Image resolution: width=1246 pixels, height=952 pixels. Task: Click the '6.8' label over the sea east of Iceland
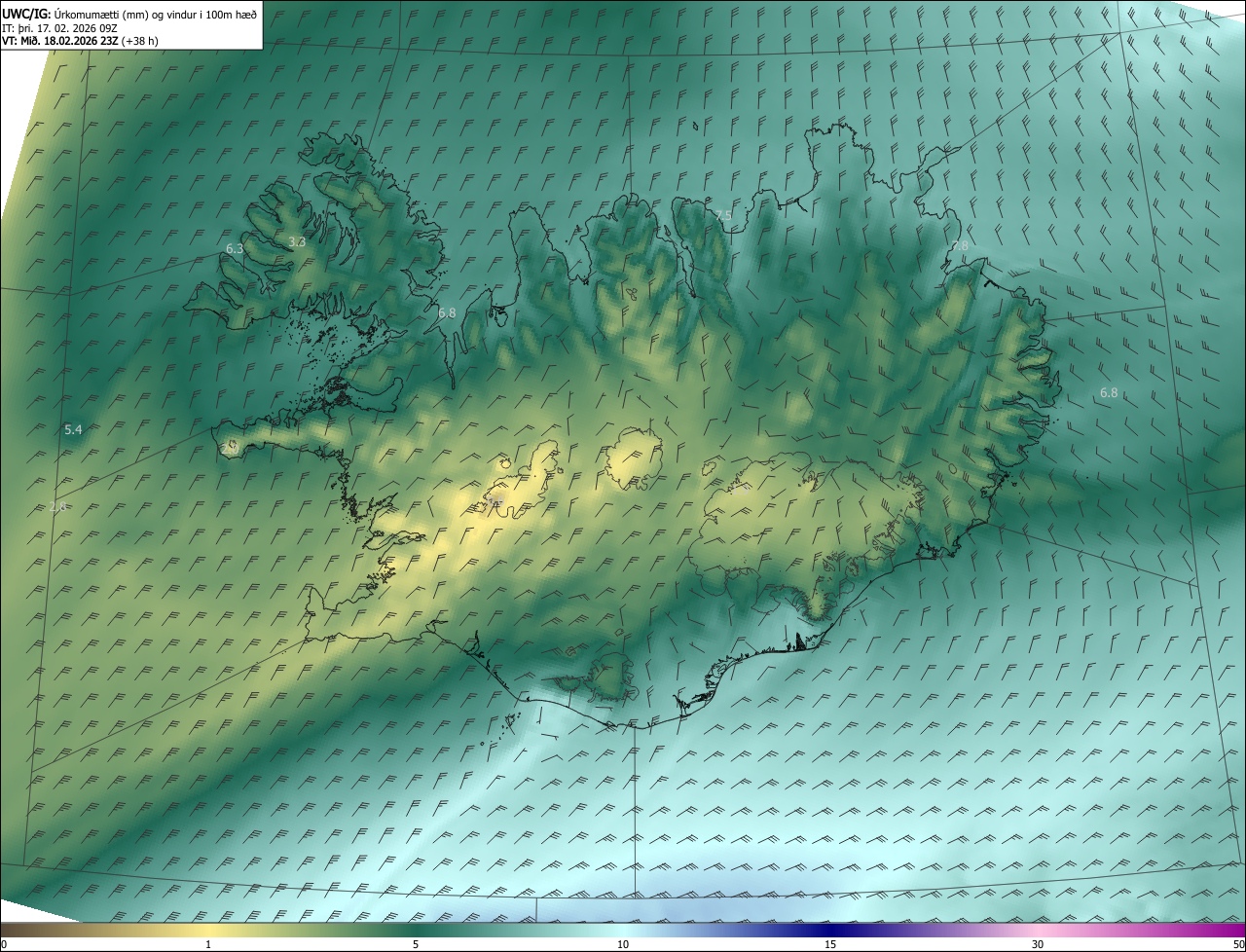(x=1109, y=393)
